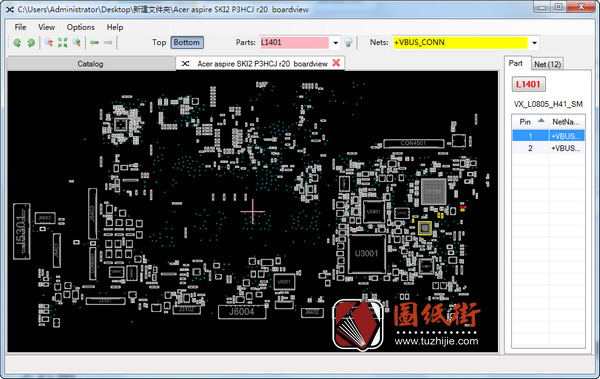Viewport: 600px width, 379px height.
Task: Open the File menu
Action: [20, 27]
